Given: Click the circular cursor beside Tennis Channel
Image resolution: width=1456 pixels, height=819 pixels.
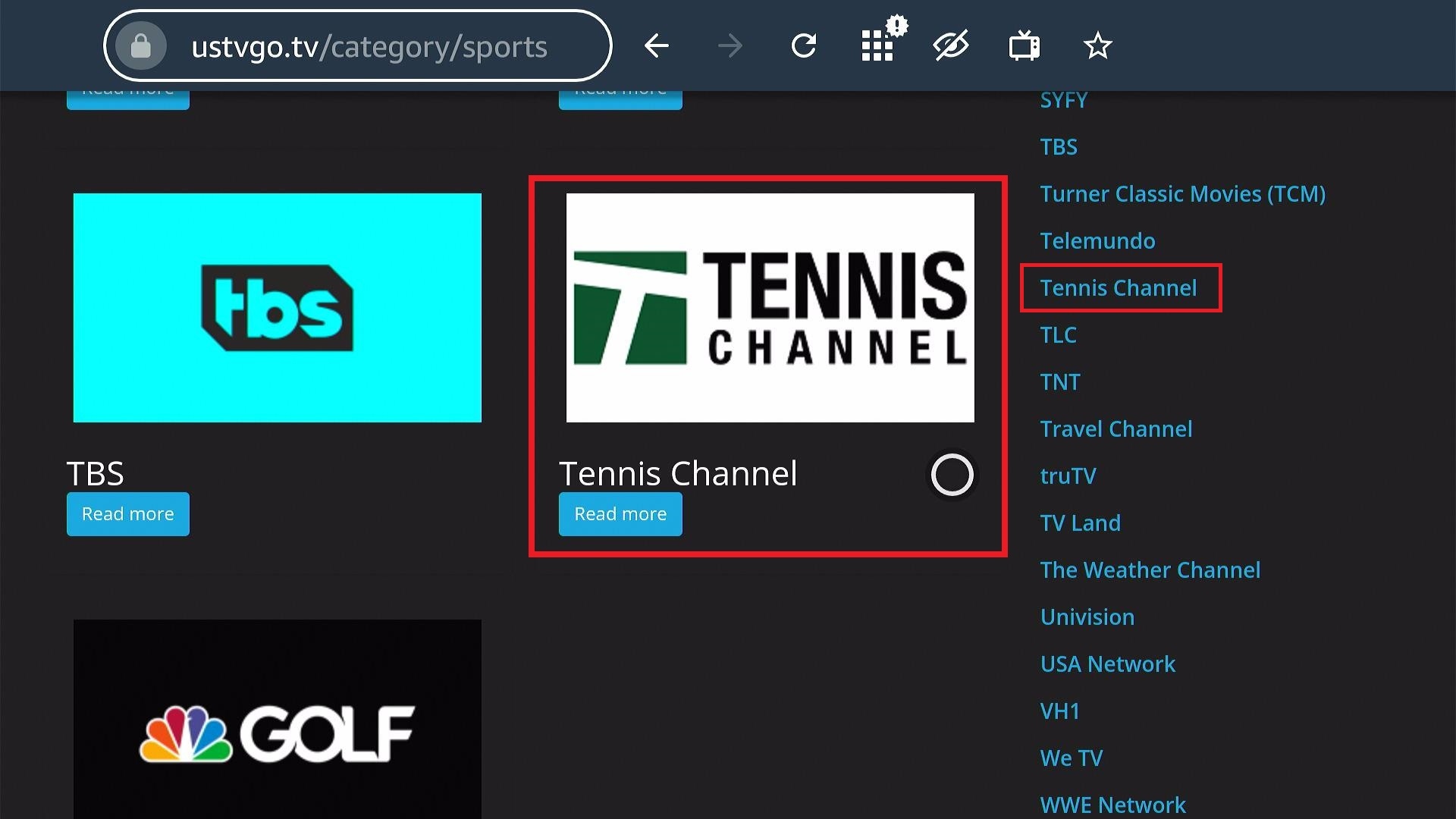Looking at the screenshot, I should point(952,475).
